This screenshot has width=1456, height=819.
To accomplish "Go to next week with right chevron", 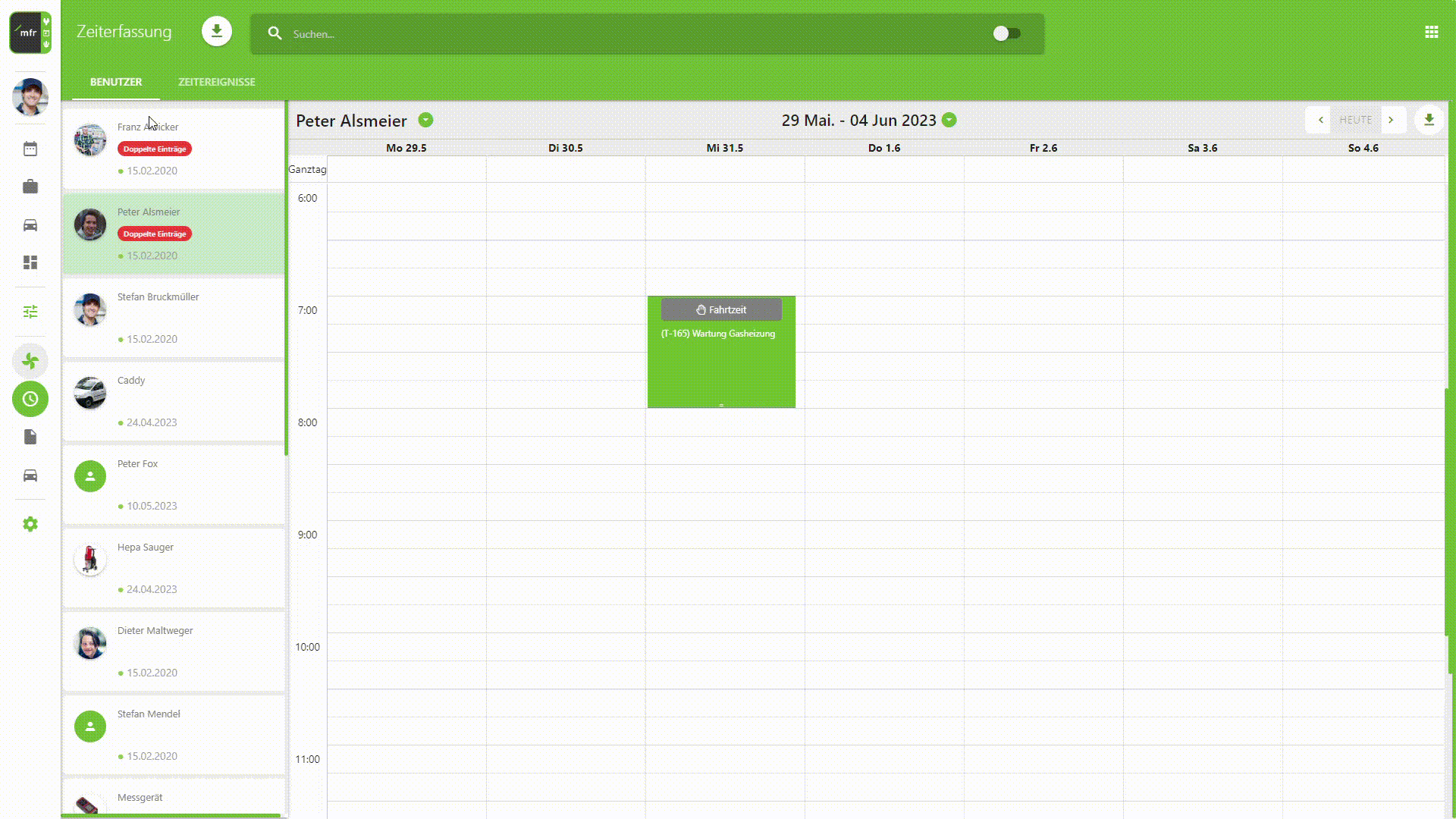I will pyautogui.click(x=1391, y=120).
